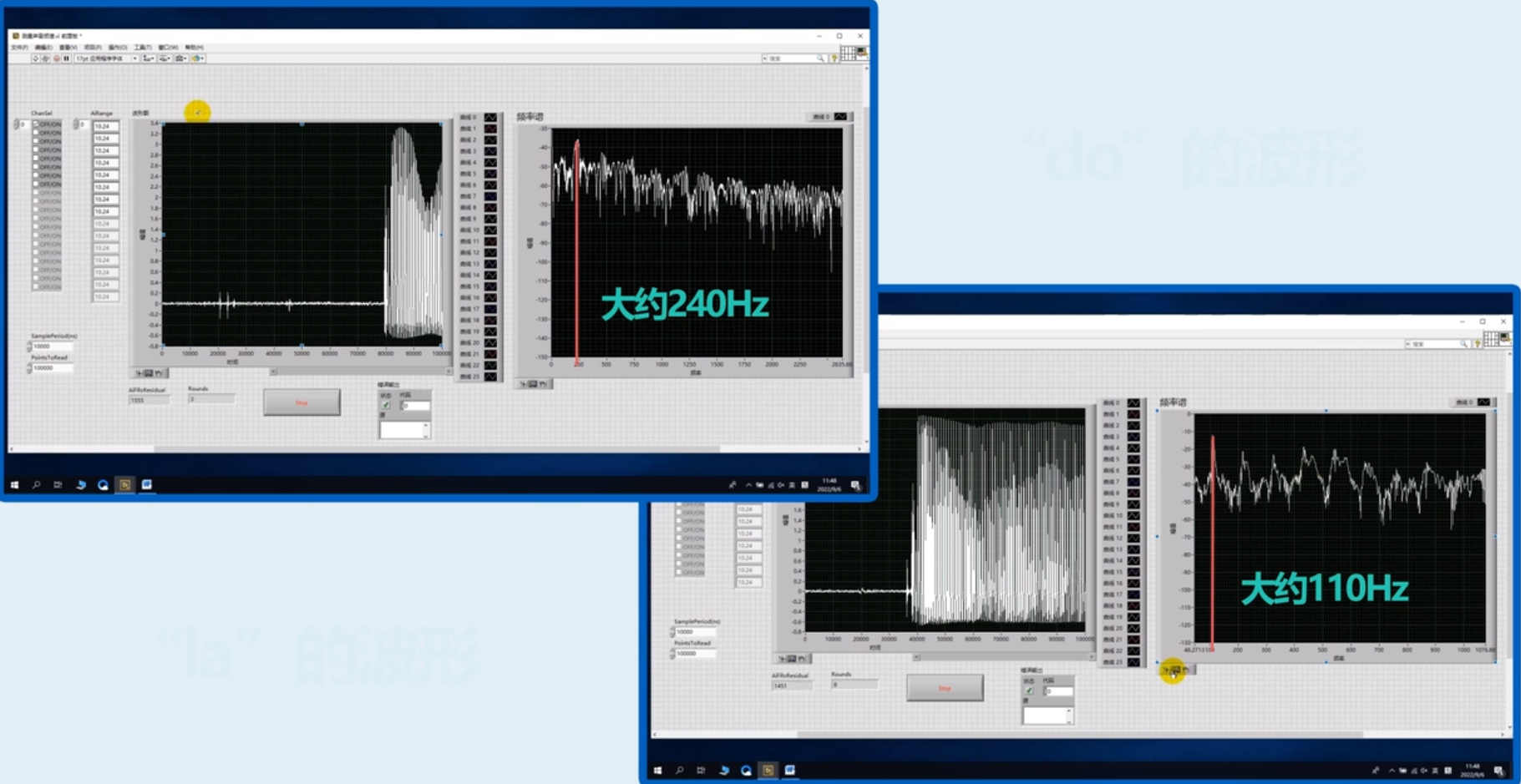Toggle the error status checkmark in the 110Hz window
Image resolution: width=1521 pixels, height=784 pixels.
[x=1029, y=691]
